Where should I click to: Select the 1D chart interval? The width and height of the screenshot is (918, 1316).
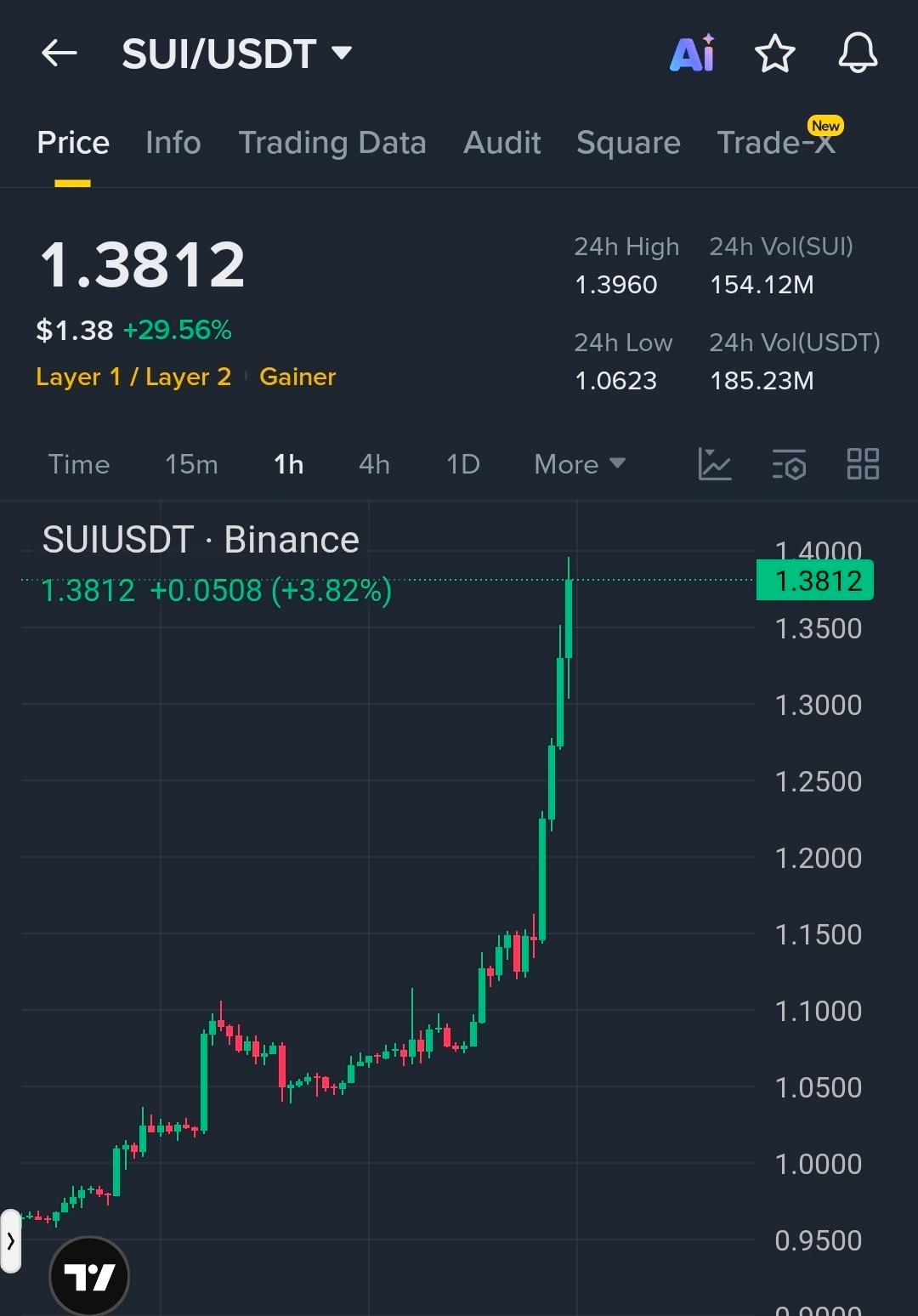[463, 464]
